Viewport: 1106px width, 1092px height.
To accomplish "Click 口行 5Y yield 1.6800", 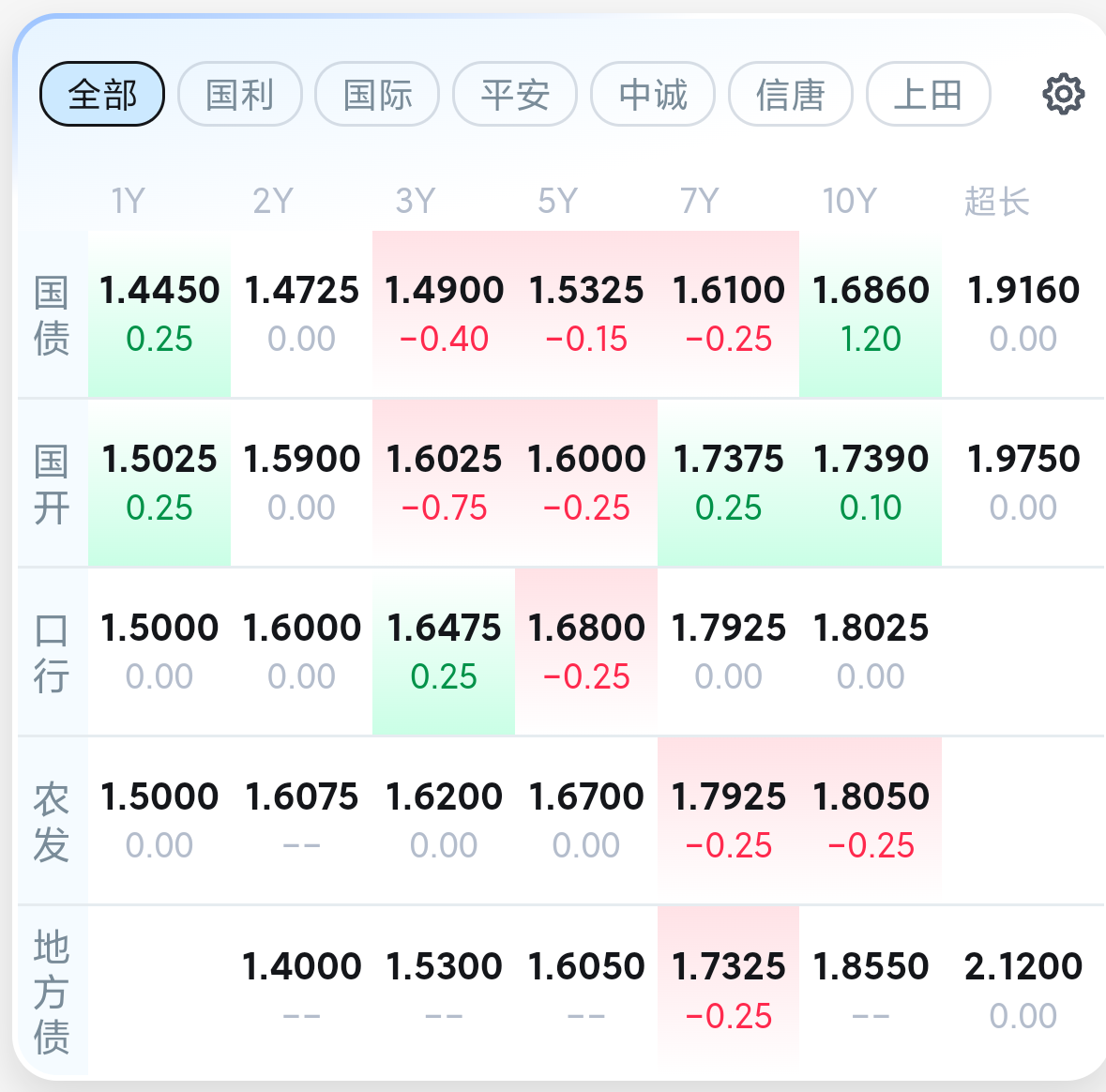I will coord(586,652).
